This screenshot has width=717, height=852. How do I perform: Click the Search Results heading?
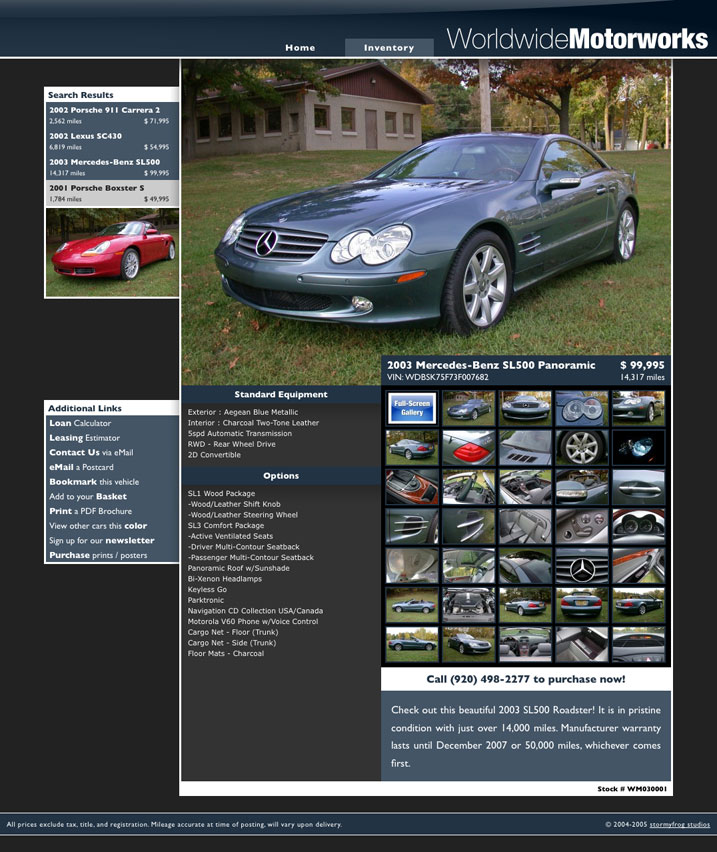pos(80,95)
